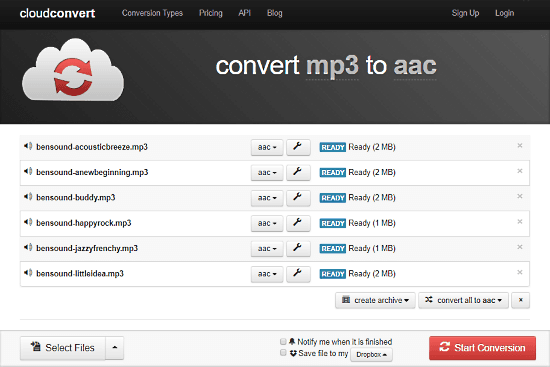
Task: Click speaker icon for bensound-jazzyfrenchy.mp3
Action: [28, 247]
